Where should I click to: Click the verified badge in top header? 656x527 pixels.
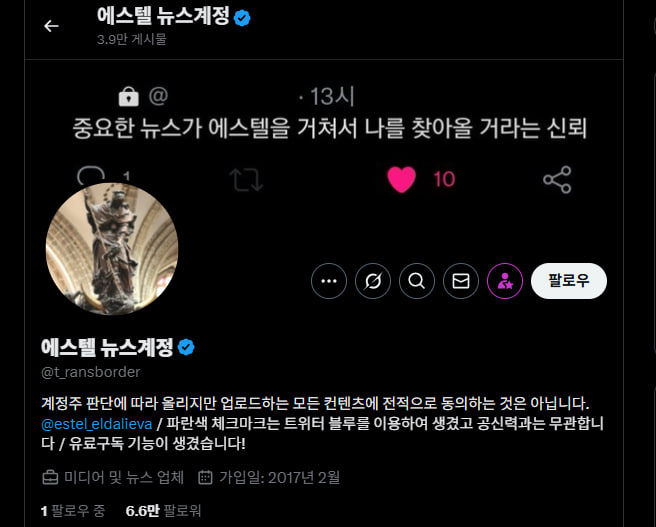(x=242, y=18)
